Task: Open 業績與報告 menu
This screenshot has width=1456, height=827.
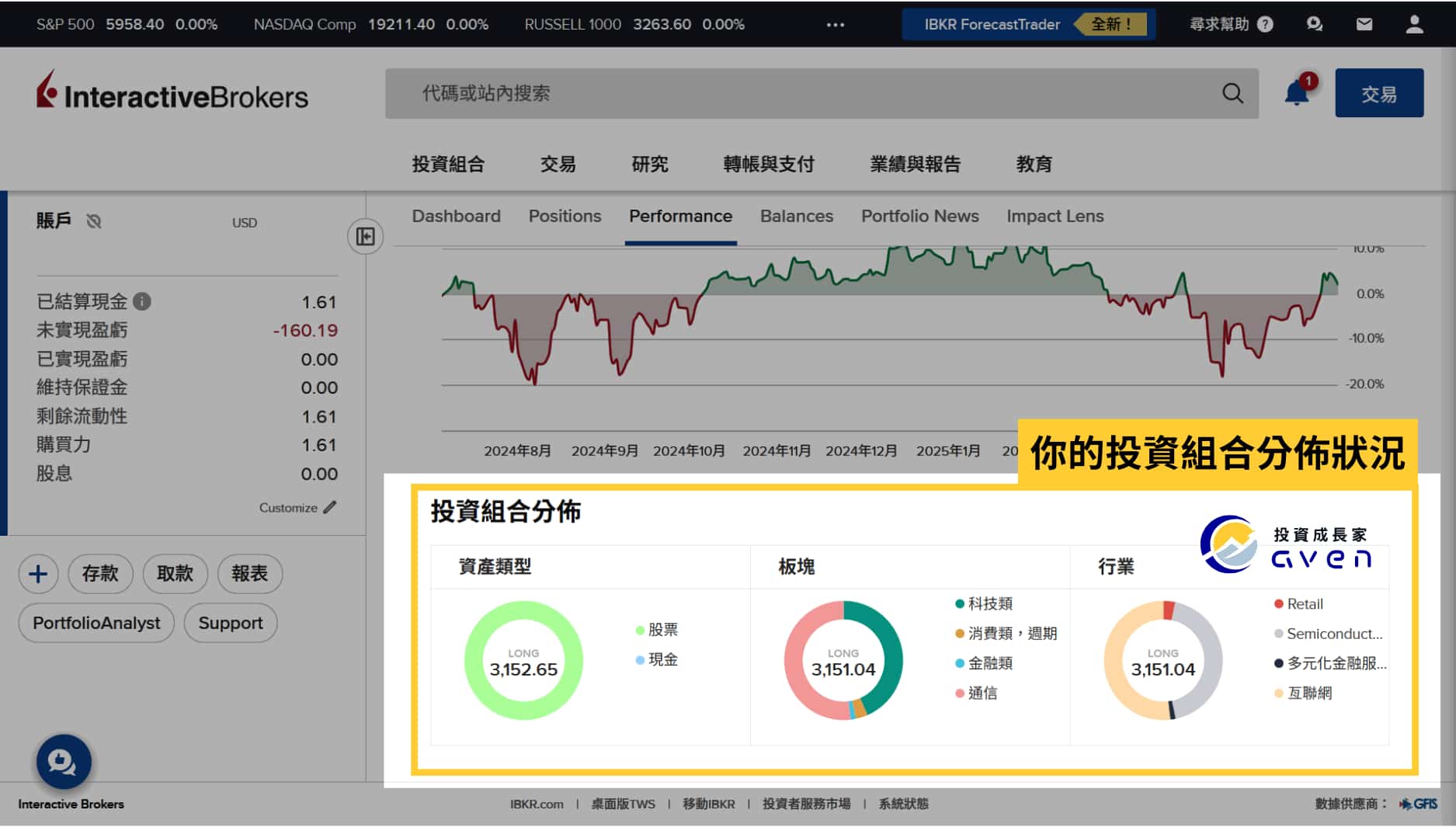Action: coord(916,164)
